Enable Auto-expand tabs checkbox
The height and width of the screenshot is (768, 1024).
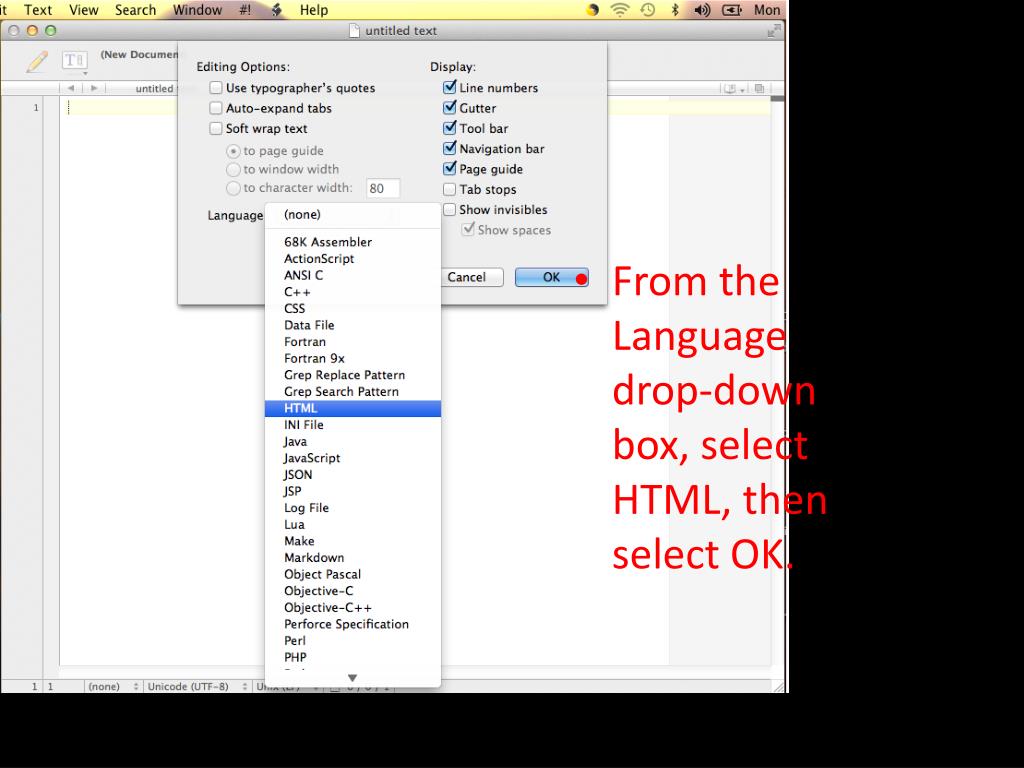(216, 108)
